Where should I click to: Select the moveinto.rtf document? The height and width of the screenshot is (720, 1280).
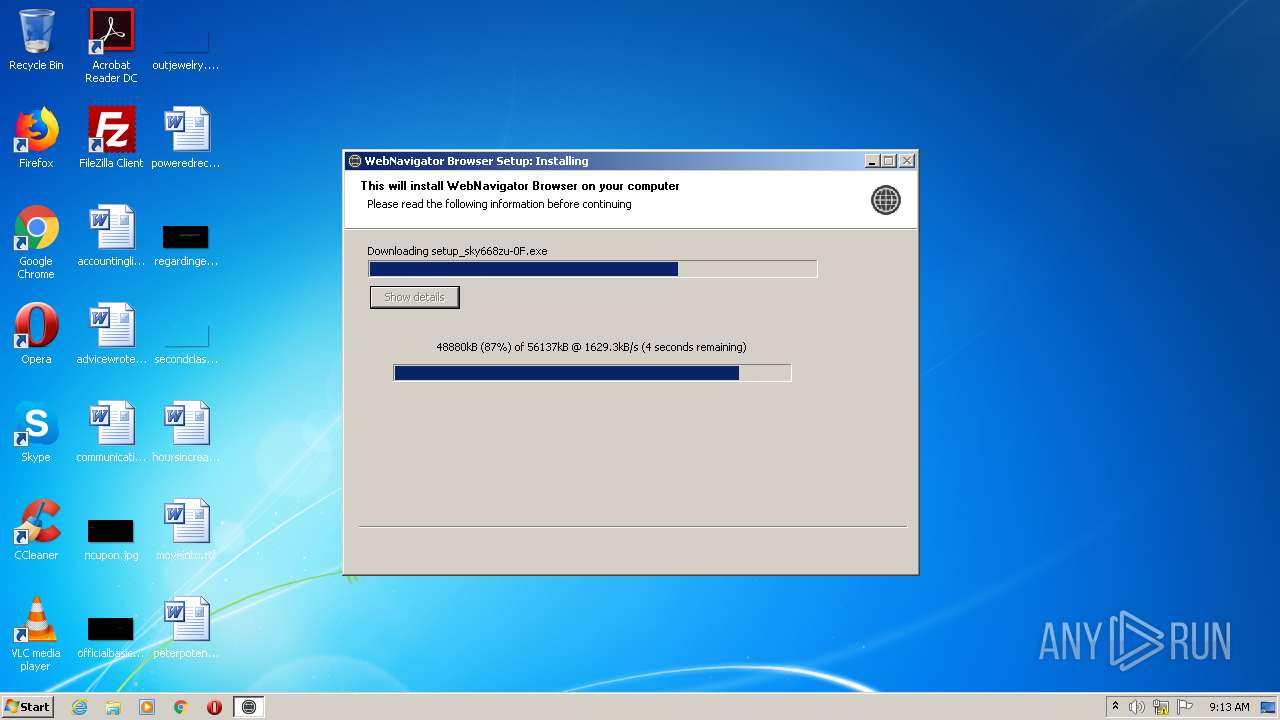click(186, 530)
